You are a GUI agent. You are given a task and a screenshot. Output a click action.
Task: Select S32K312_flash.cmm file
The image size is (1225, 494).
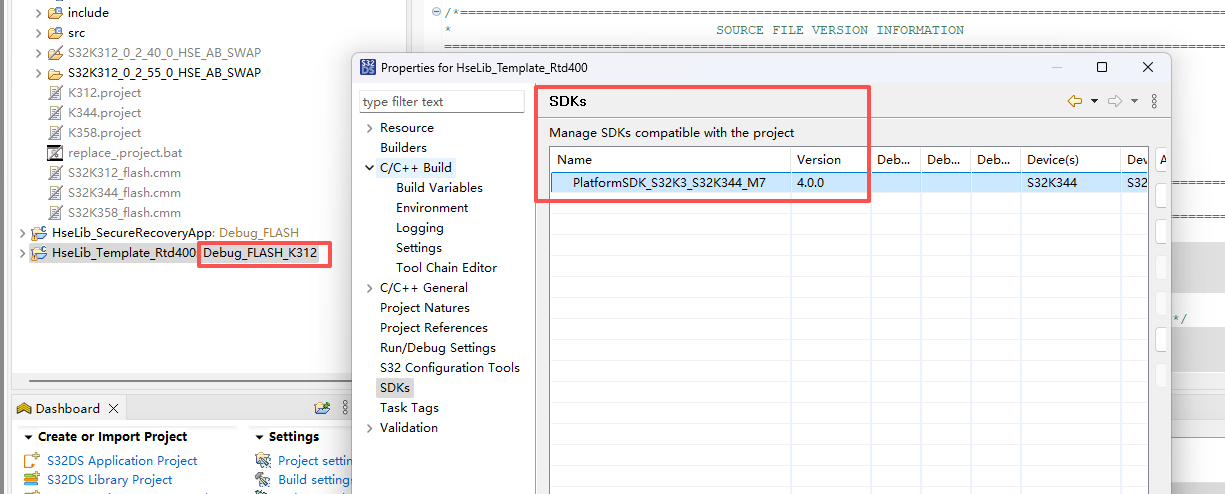coord(124,173)
